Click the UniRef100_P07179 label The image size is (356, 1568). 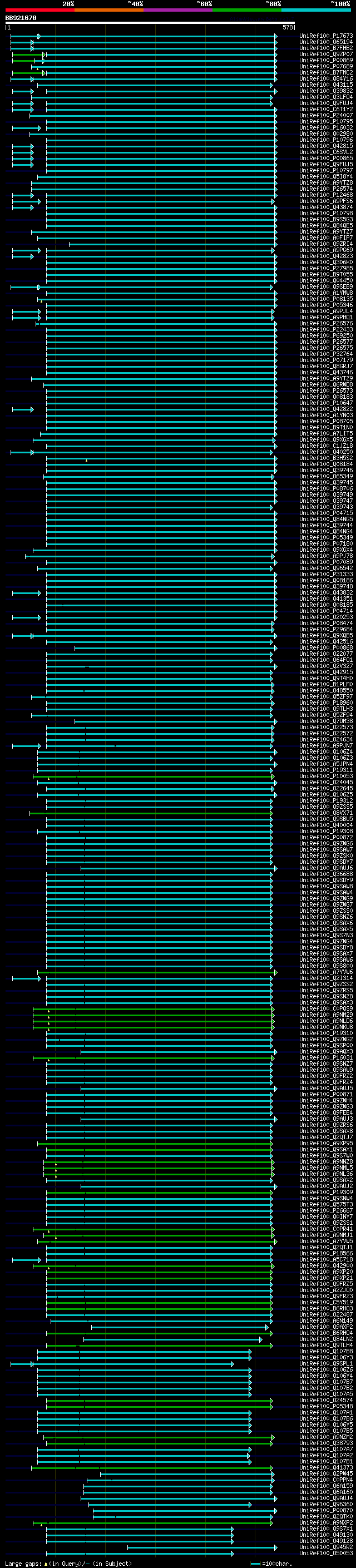click(325, 360)
